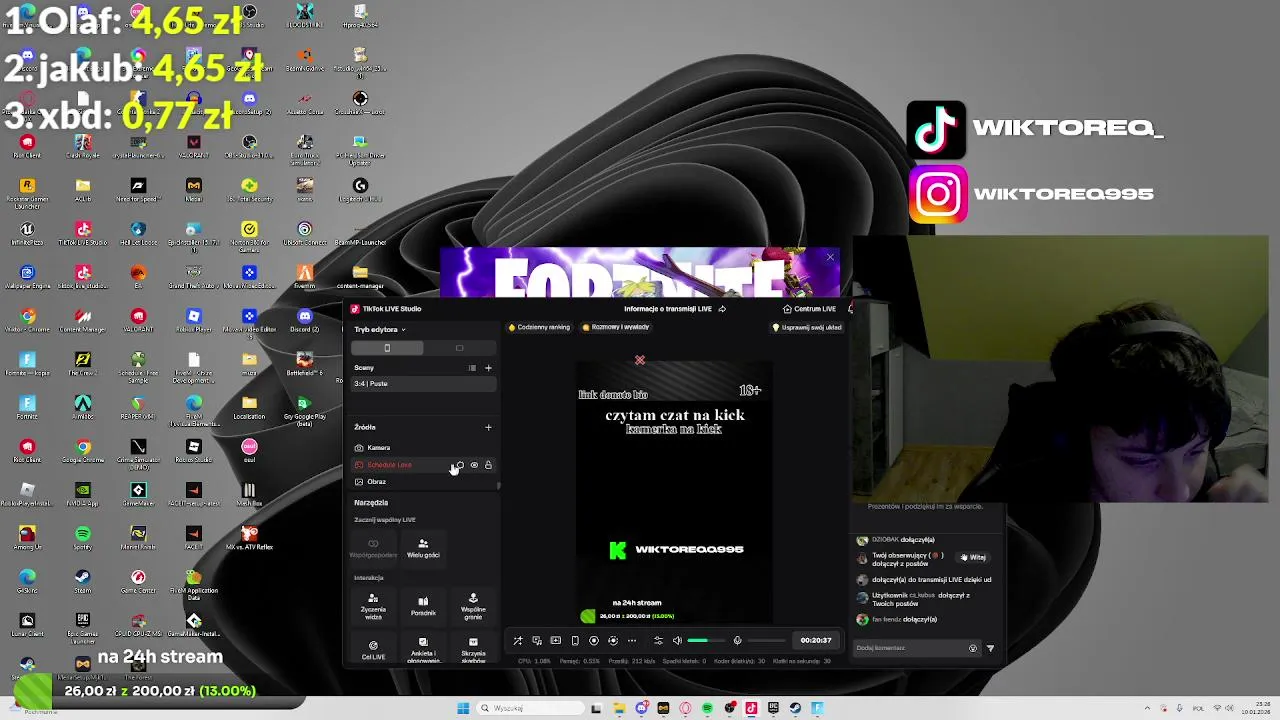The height and width of the screenshot is (720, 1280).
Task: Click the record button in bottom toolbar
Action: tap(594, 641)
